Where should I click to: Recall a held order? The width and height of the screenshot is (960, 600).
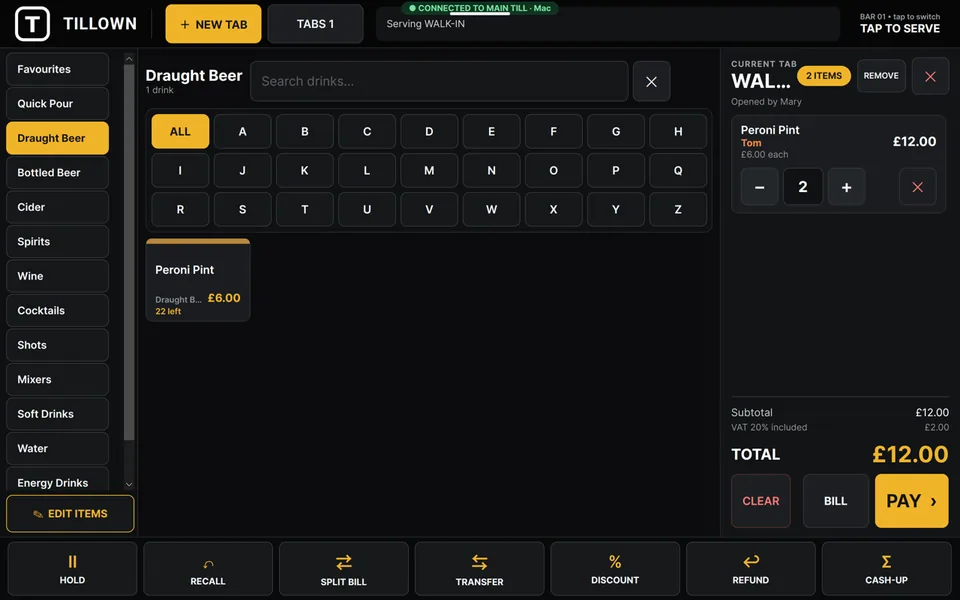(x=208, y=569)
